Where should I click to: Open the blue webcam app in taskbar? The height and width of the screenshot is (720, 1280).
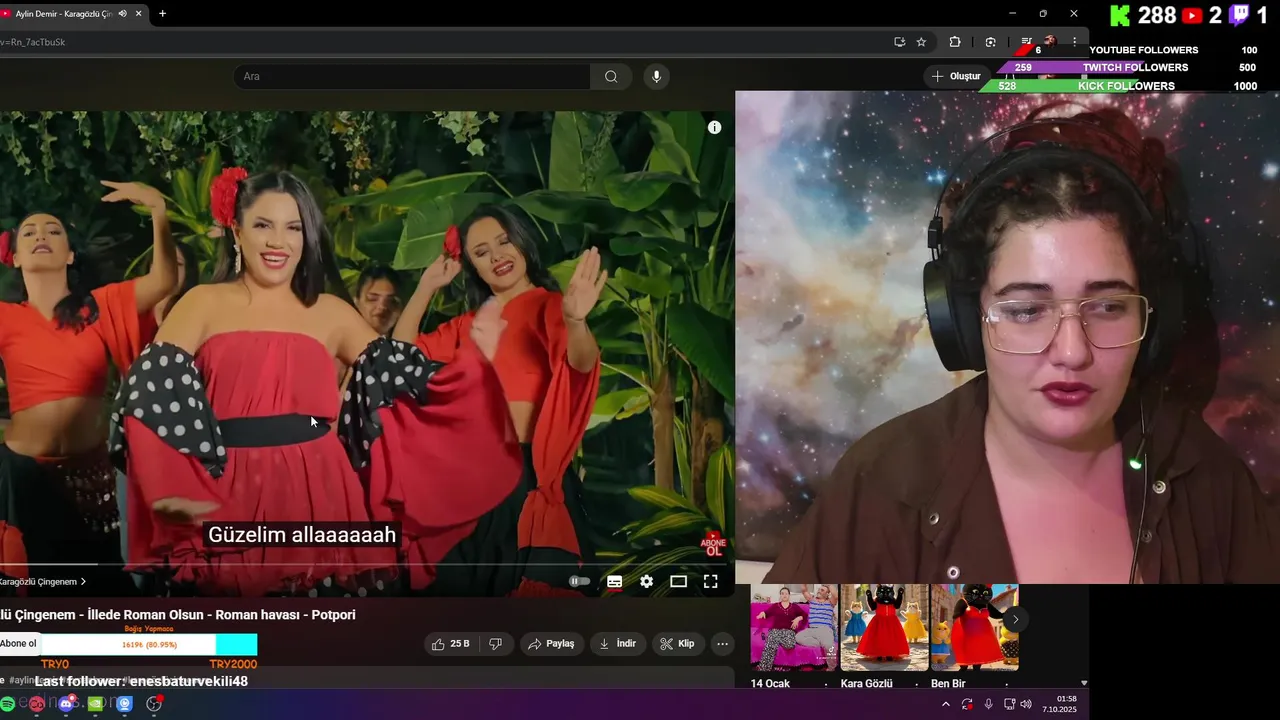[124, 704]
